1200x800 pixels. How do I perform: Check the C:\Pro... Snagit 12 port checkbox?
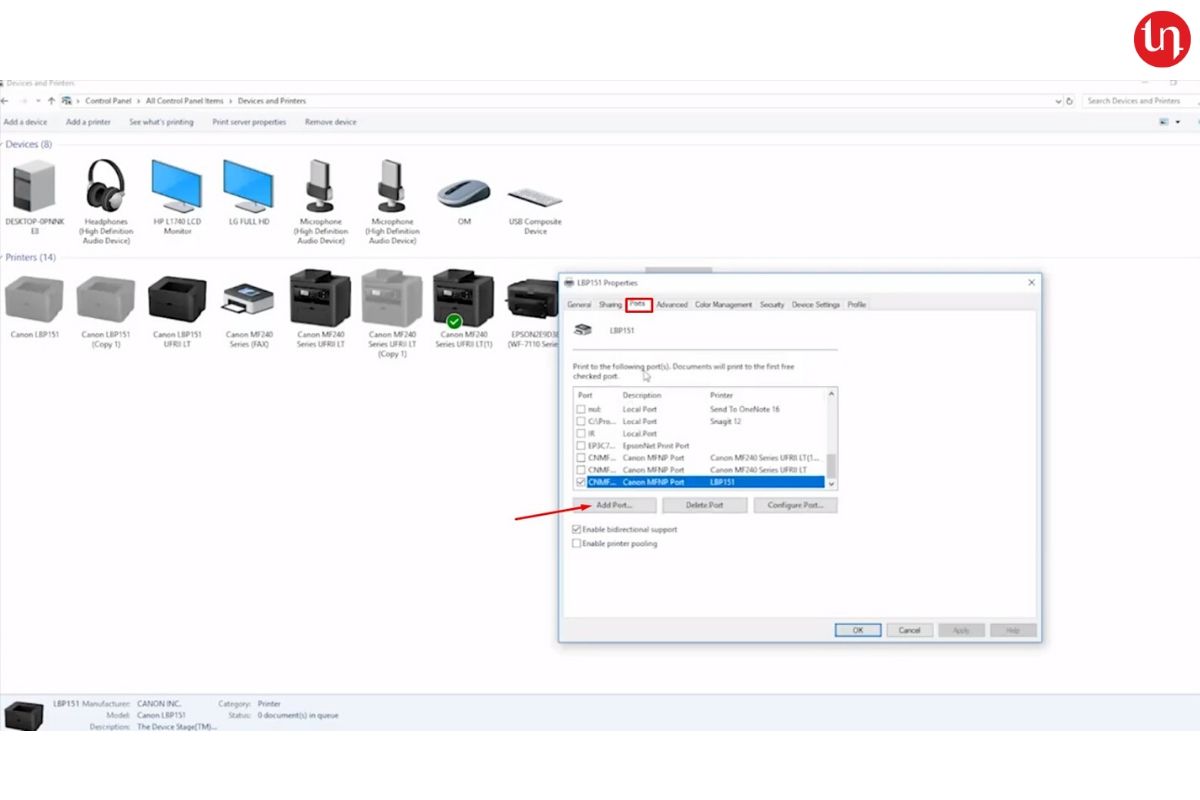coord(580,422)
